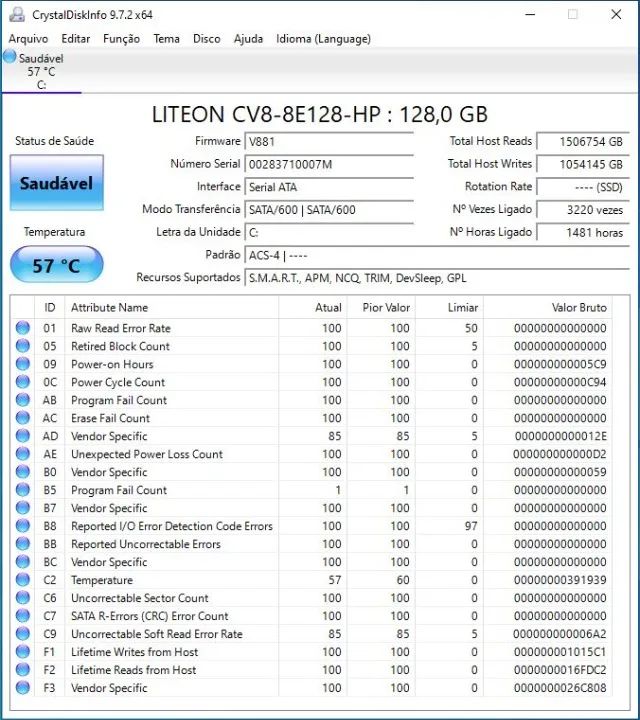Click the status orb for Reported Uncorrectable Errors
The height and width of the screenshot is (720, 640).
pyautogui.click(x=22, y=544)
